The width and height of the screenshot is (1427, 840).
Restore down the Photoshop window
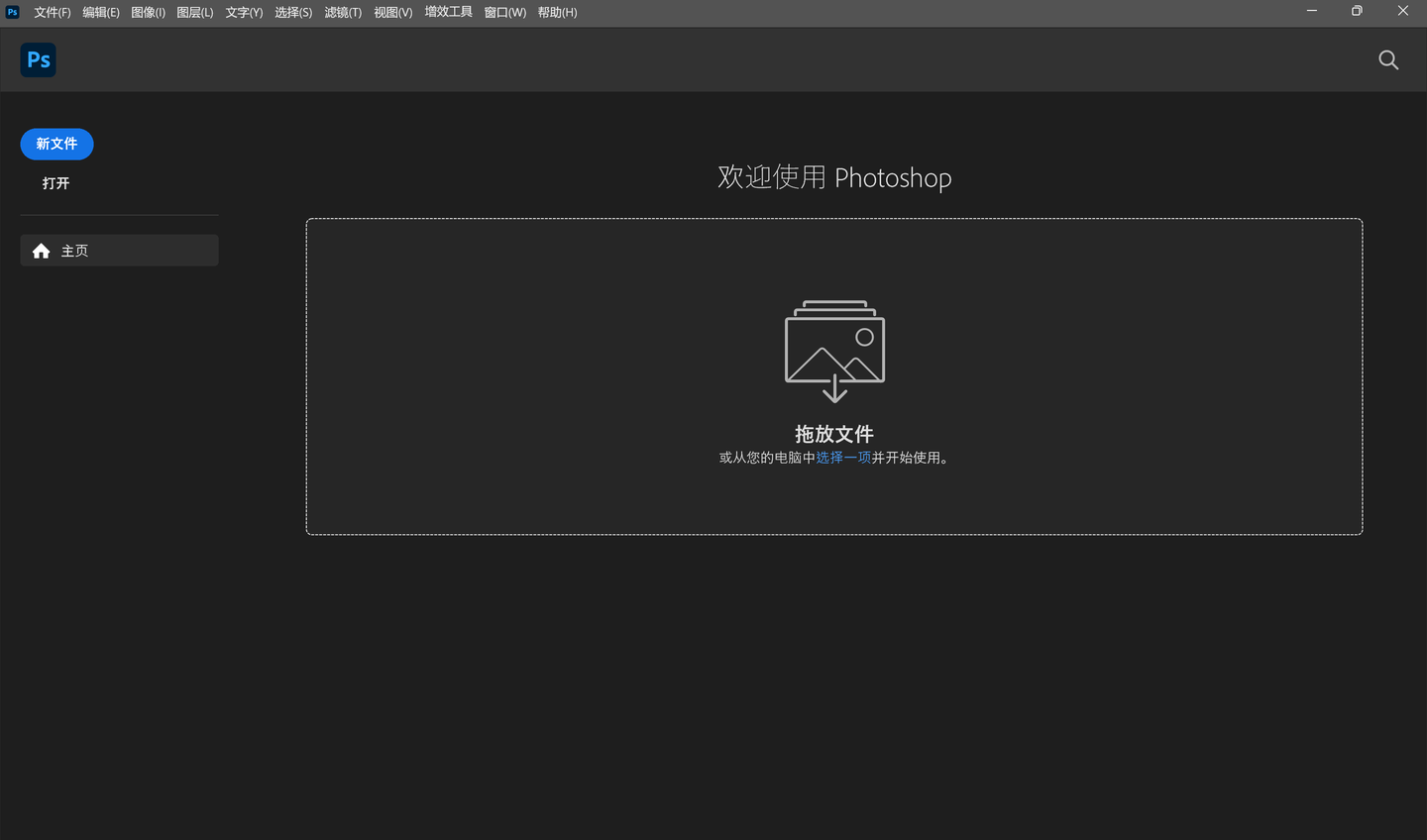click(1357, 11)
